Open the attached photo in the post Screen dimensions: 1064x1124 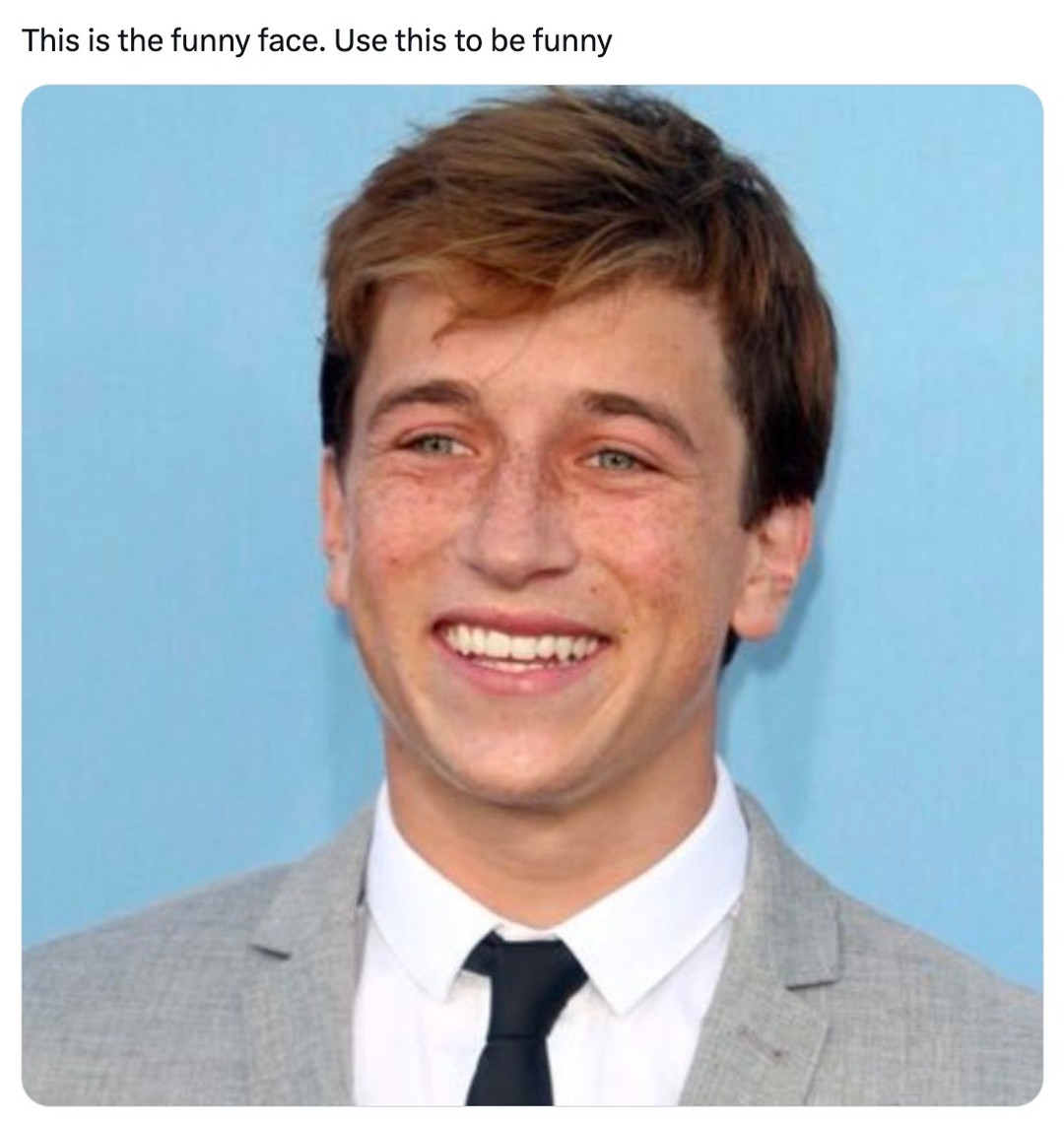click(532, 595)
